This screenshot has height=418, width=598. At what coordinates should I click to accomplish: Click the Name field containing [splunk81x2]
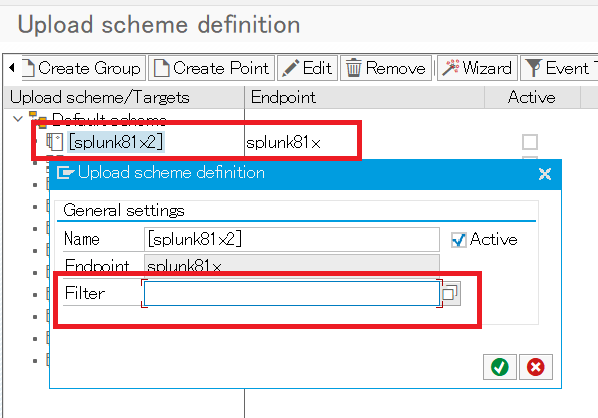[x=292, y=240]
